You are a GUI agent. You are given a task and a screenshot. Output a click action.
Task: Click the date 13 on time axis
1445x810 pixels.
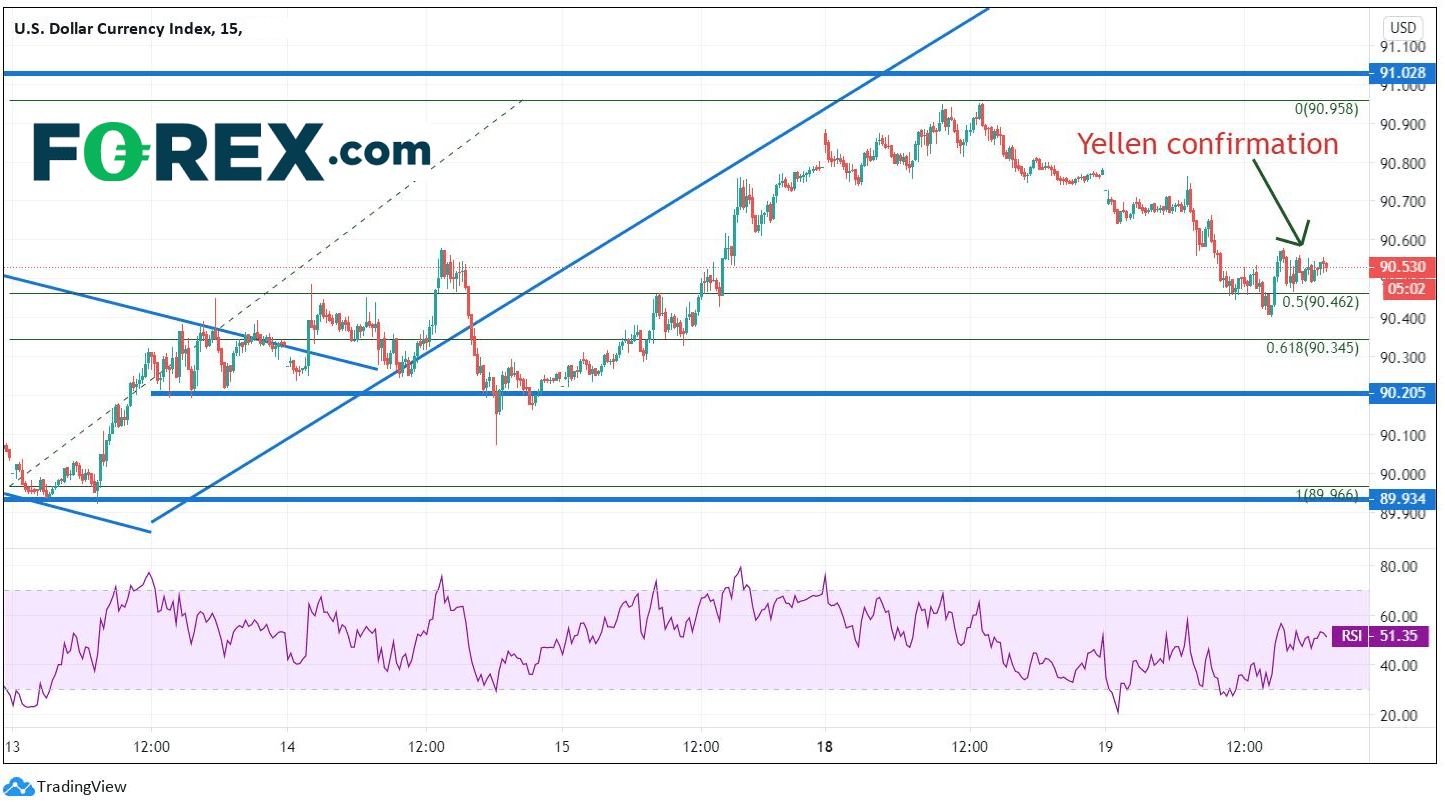[x=12, y=747]
